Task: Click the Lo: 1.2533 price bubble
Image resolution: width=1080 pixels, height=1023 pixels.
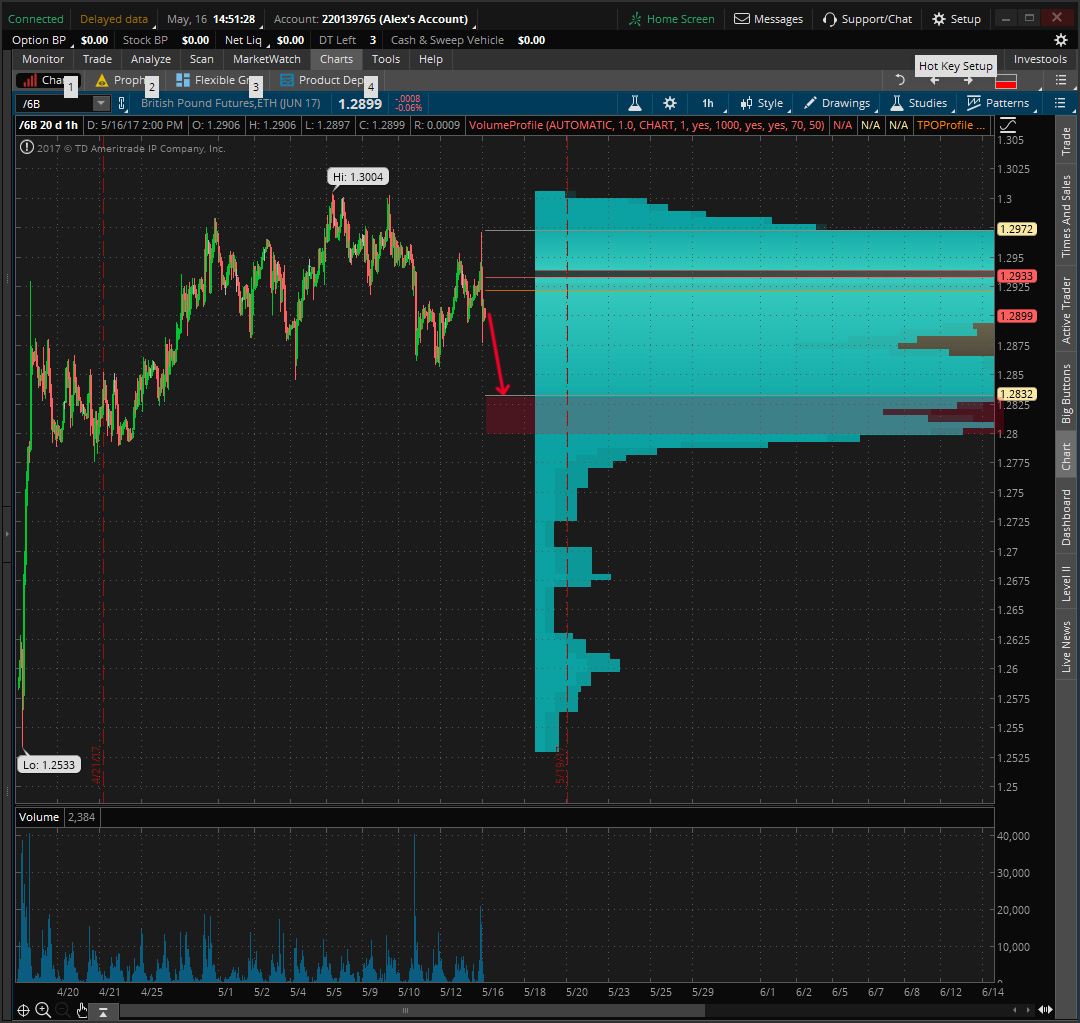Action: point(49,765)
